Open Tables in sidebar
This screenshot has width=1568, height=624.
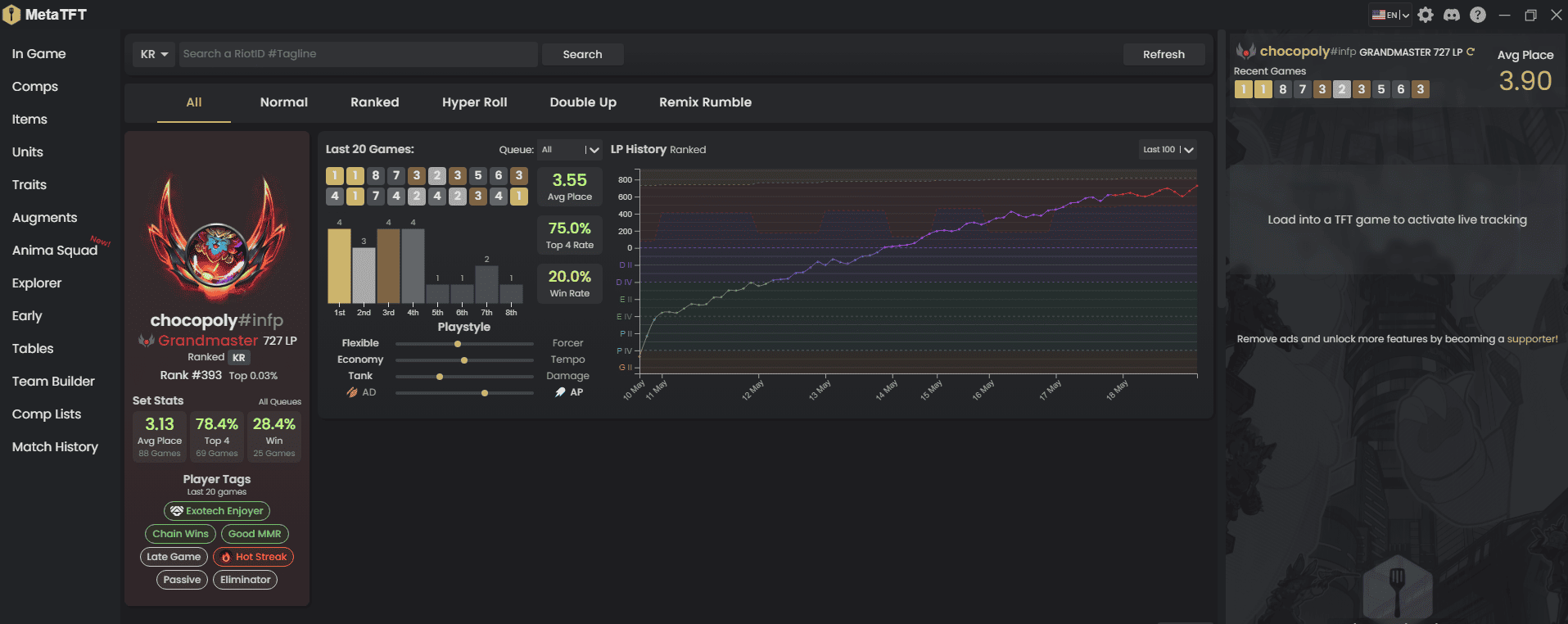click(33, 349)
